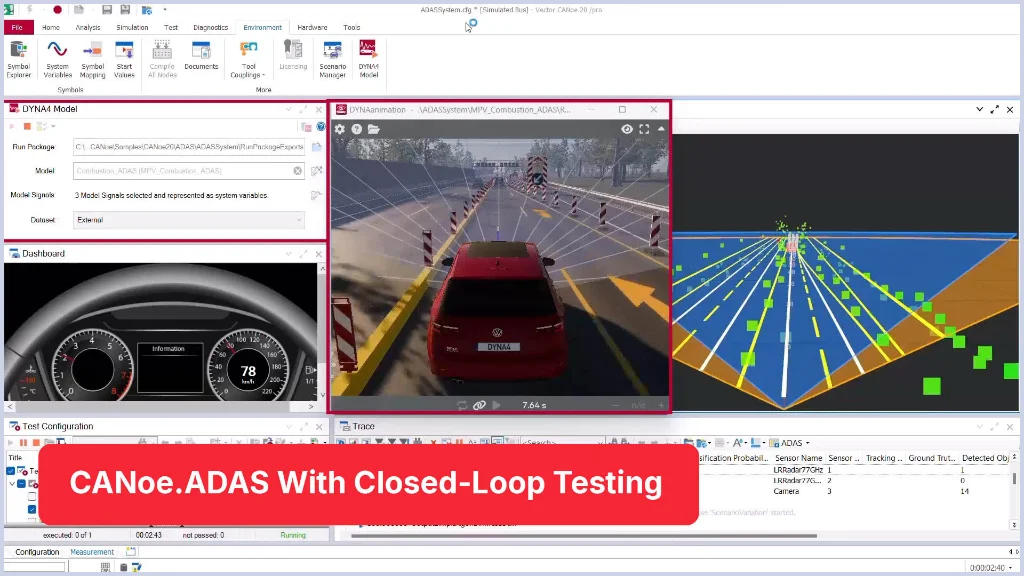Pause the Test Configuration run
This screenshot has width=1024, height=576.
(x=24, y=443)
